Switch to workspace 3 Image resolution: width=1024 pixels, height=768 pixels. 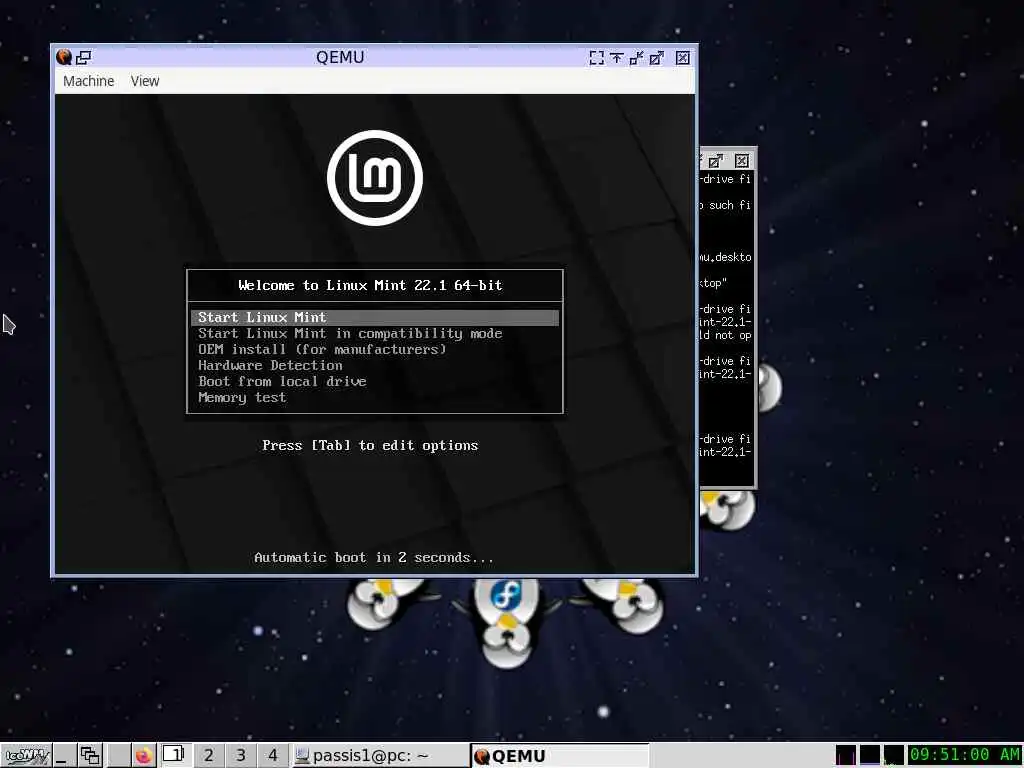(240, 756)
